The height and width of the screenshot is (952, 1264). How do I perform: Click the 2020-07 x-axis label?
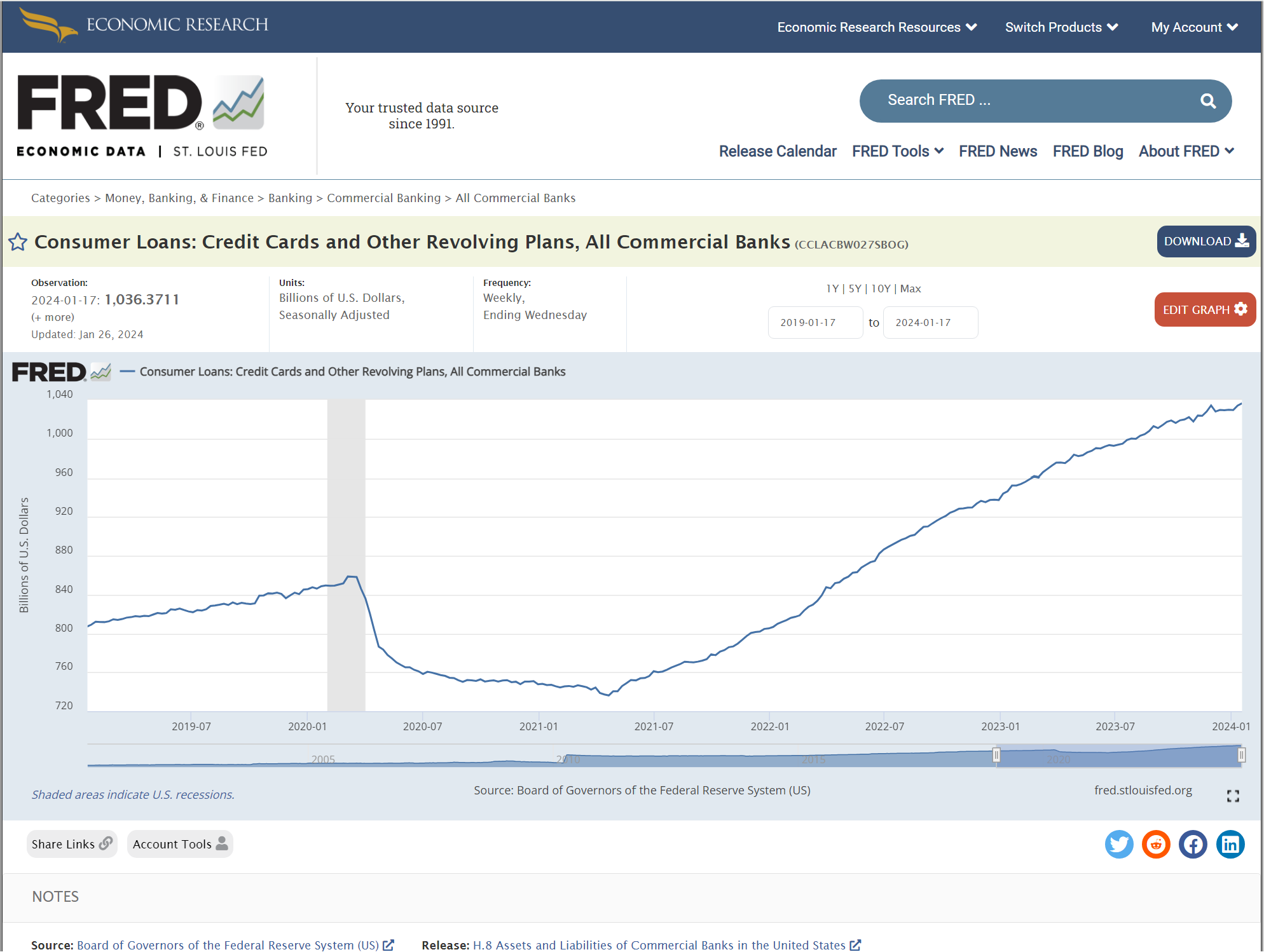422,726
